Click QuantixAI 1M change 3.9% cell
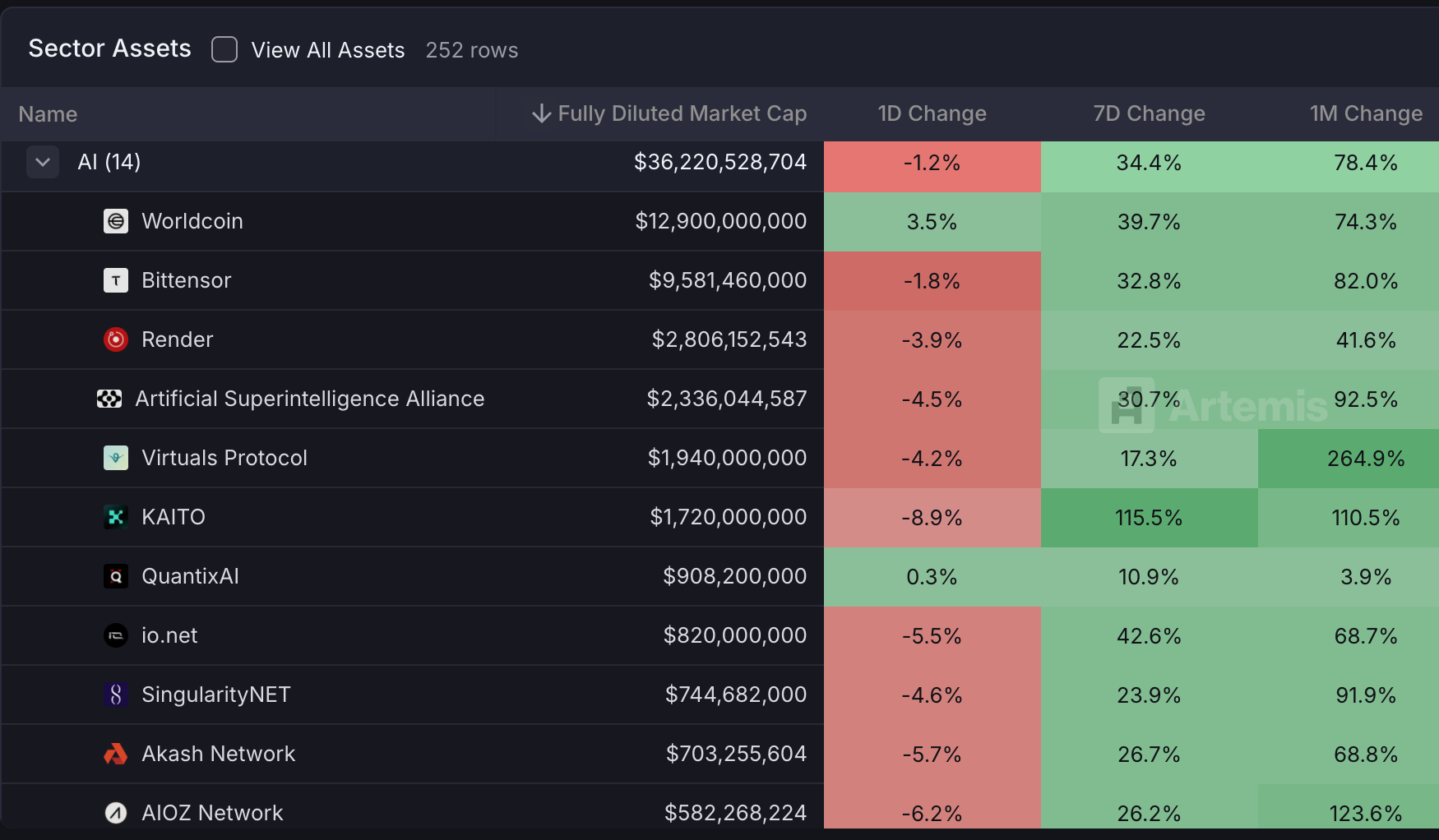This screenshot has width=1439, height=840. 1349,577
